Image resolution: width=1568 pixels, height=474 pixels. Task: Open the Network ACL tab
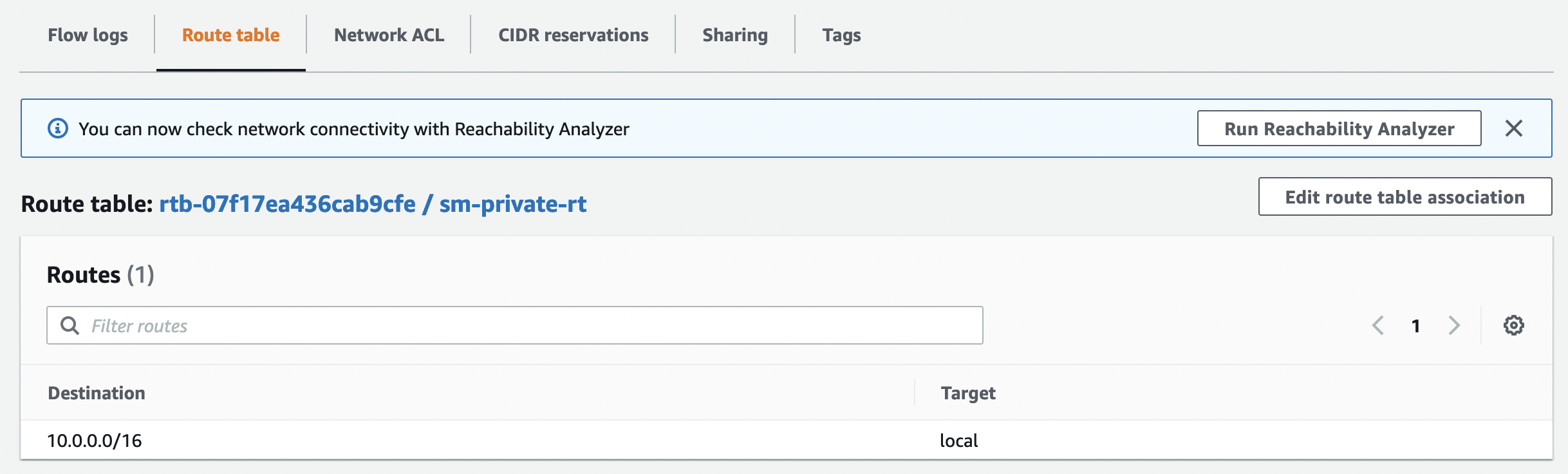point(389,35)
